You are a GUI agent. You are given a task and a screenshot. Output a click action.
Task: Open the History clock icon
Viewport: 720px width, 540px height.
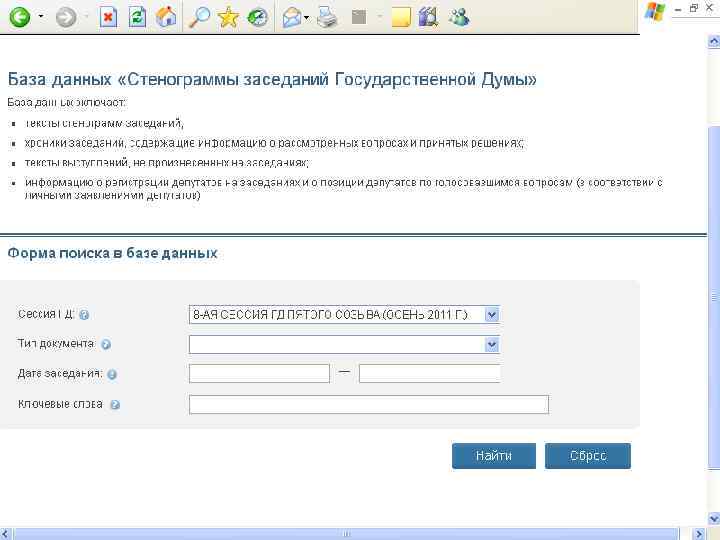coord(257,18)
